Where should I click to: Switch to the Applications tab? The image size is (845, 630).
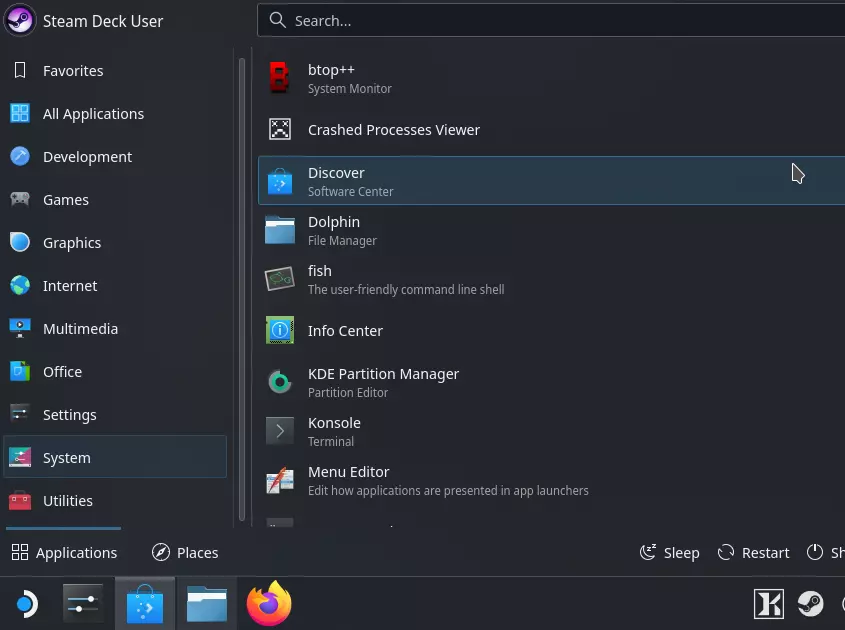coord(64,552)
